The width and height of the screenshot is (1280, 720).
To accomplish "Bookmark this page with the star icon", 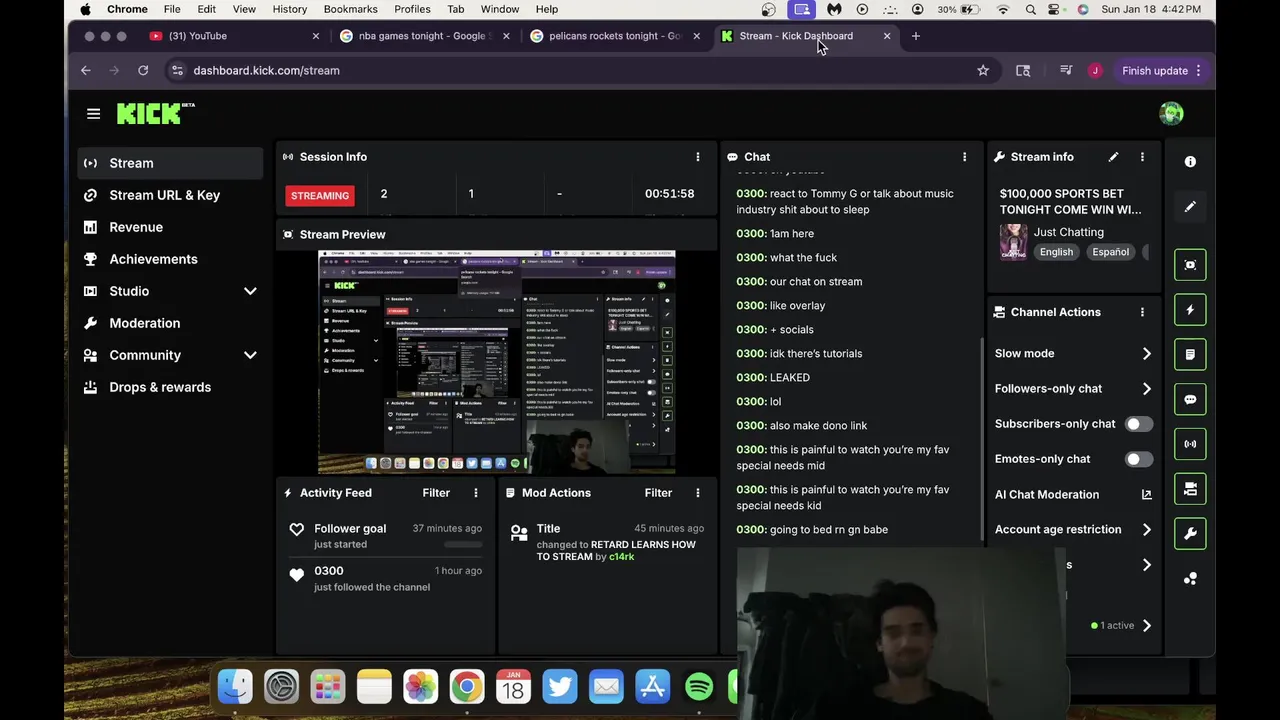I will tap(983, 71).
